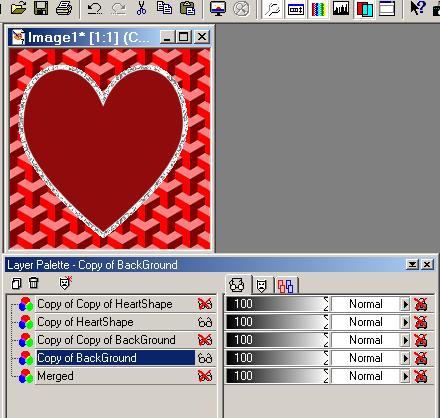This screenshot has width=440, height=418.
Task: Create new layer in Layer Palette
Action: [x=16, y=284]
